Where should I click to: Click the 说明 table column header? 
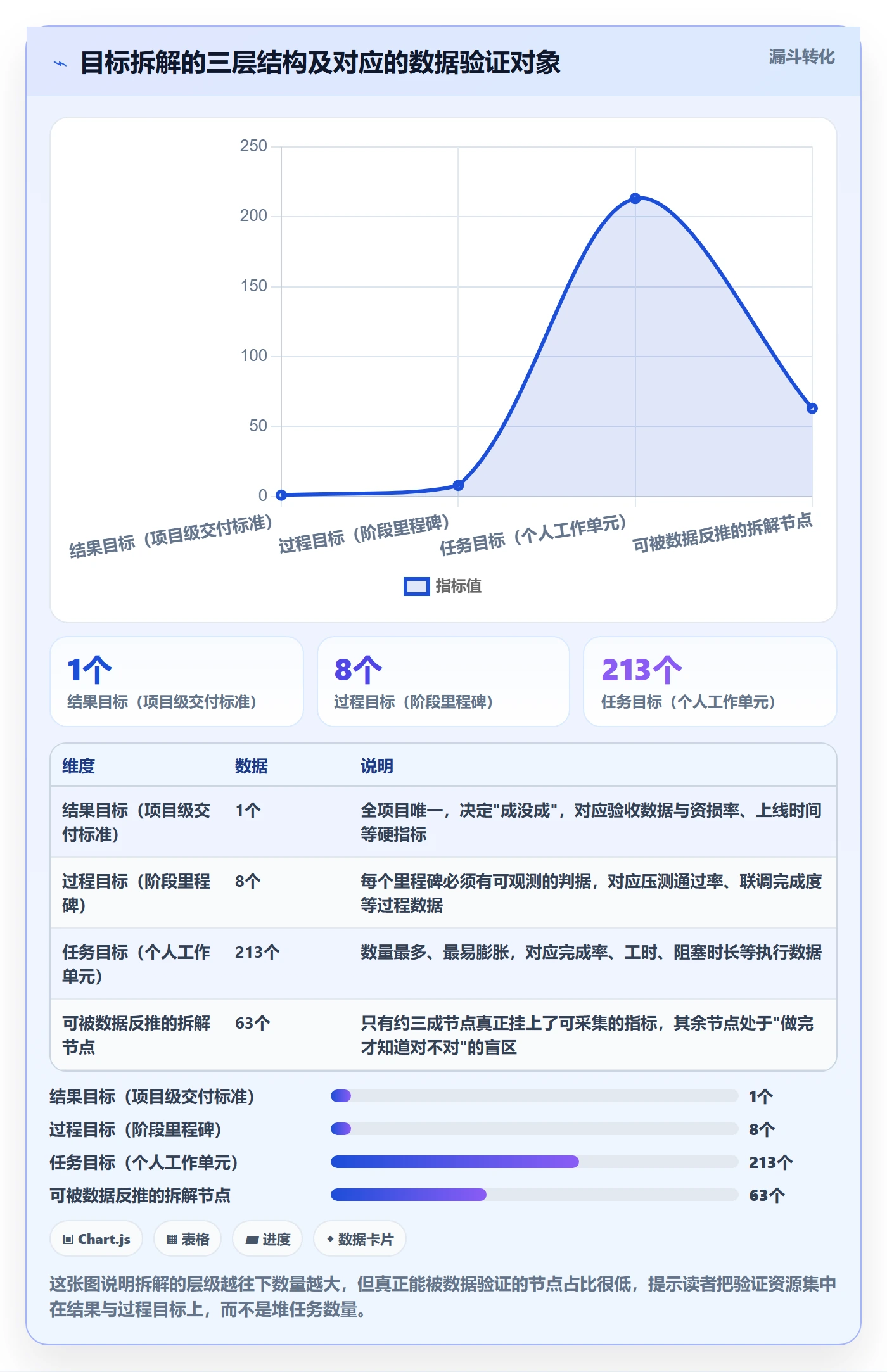pos(377,766)
